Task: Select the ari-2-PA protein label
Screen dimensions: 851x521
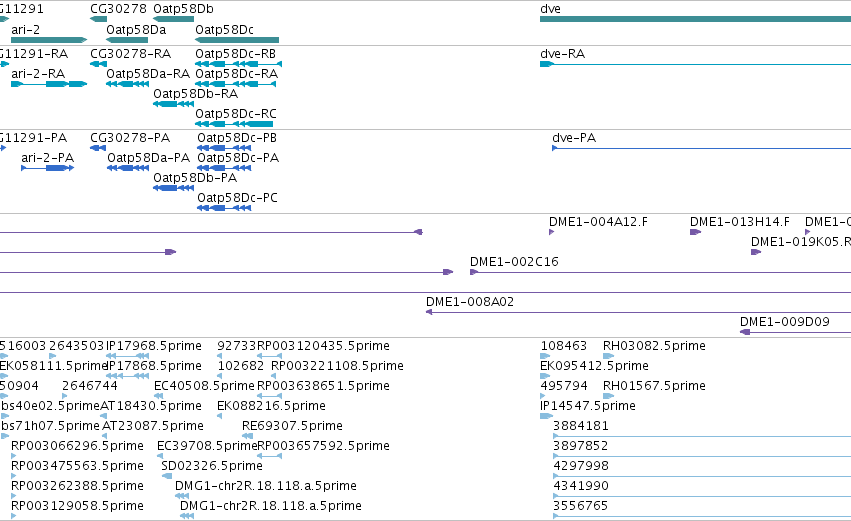Action: click(48, 157)
